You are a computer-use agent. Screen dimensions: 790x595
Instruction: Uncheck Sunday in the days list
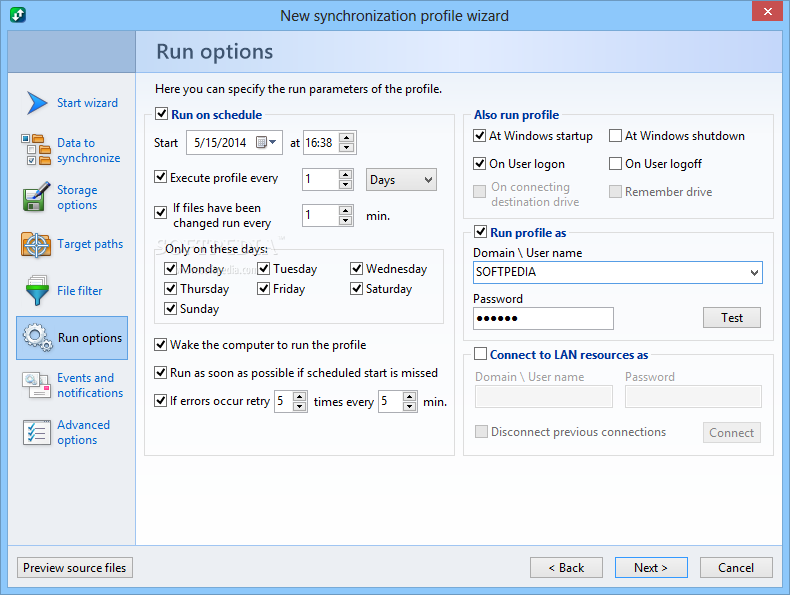coord(170,308)
